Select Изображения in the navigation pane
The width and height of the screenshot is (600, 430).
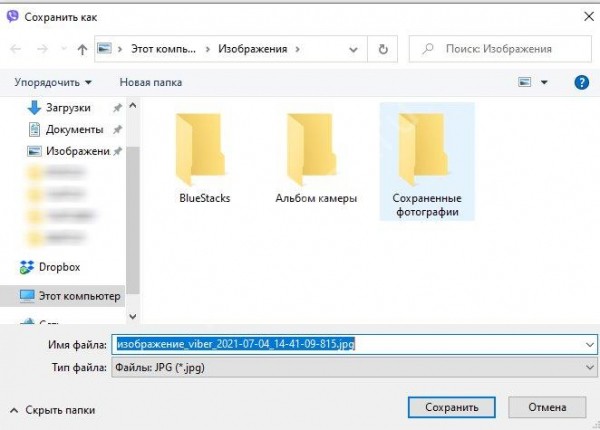pos(78,151)
